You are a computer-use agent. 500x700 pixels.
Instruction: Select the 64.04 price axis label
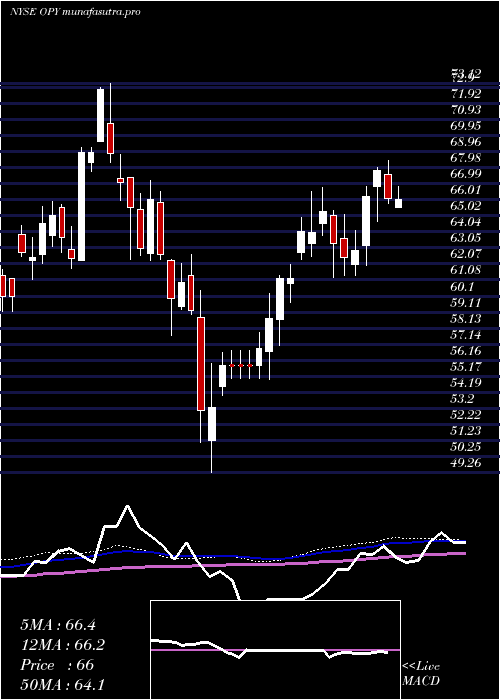(466, 222)
